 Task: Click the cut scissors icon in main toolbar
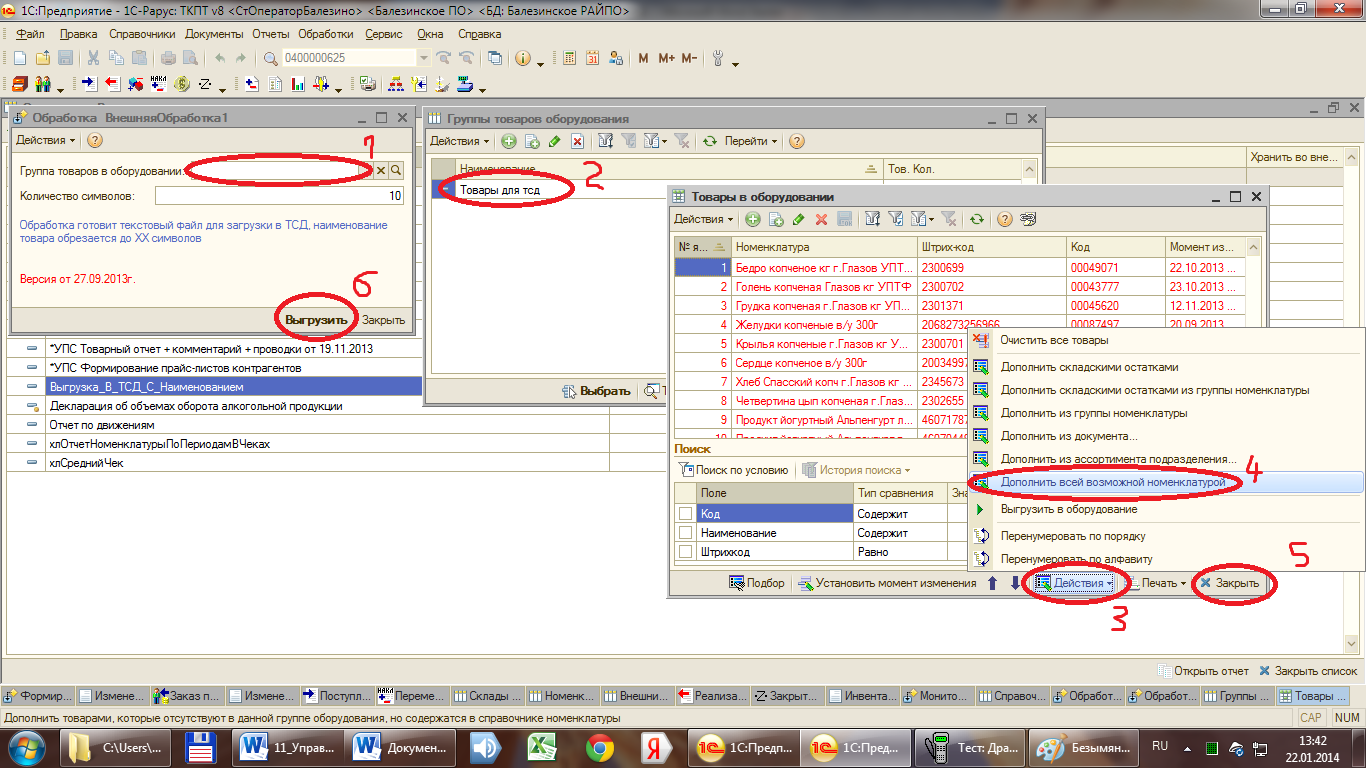(93, 58)
